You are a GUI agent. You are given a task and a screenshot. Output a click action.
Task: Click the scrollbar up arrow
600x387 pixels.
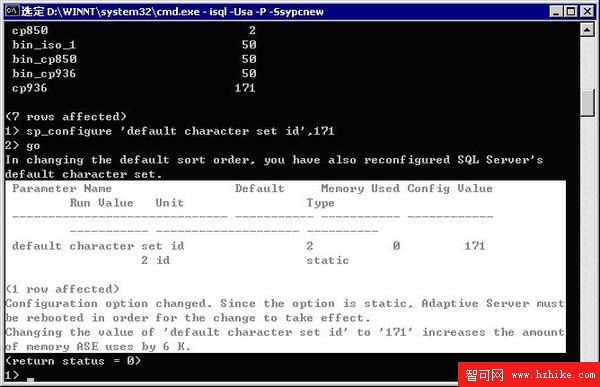click(x=587, y=29)
